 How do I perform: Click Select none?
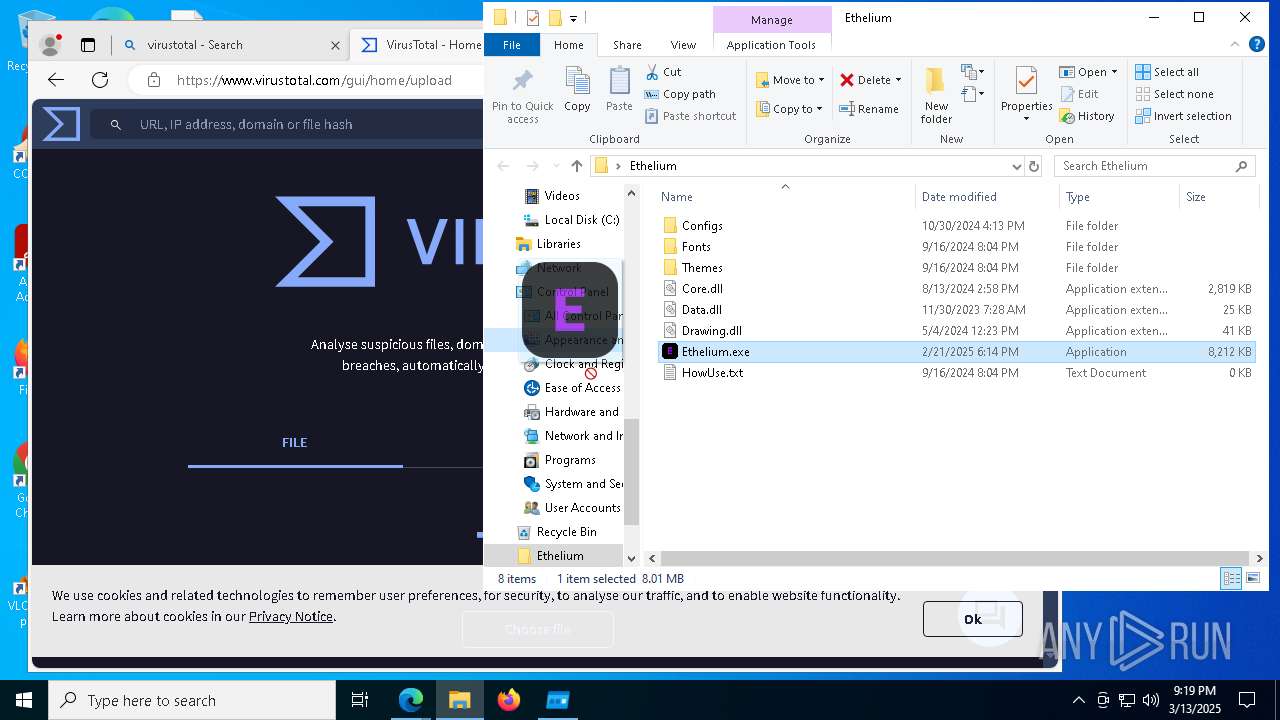click(1174, 94)
